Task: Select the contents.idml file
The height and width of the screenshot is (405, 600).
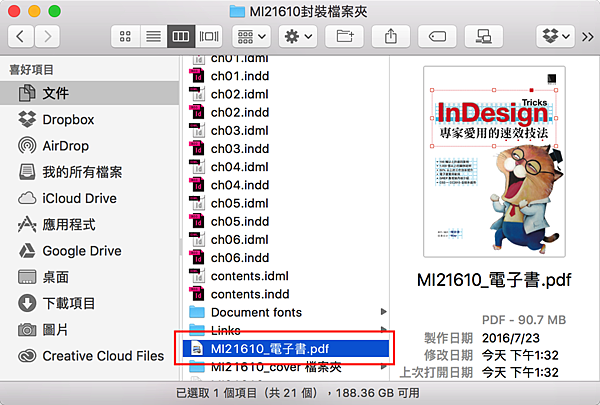Action: [285, 276]
